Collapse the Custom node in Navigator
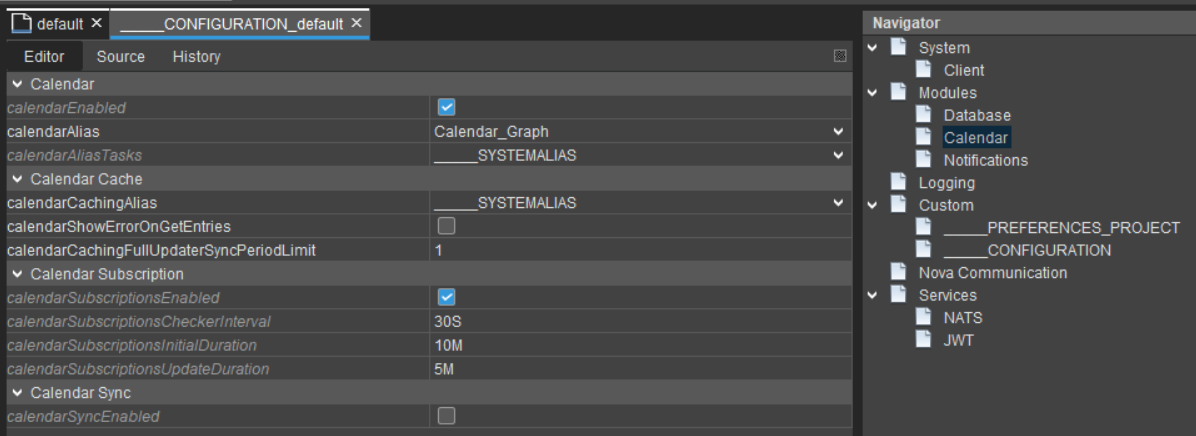1196x436 pixels. pos(873,204)
